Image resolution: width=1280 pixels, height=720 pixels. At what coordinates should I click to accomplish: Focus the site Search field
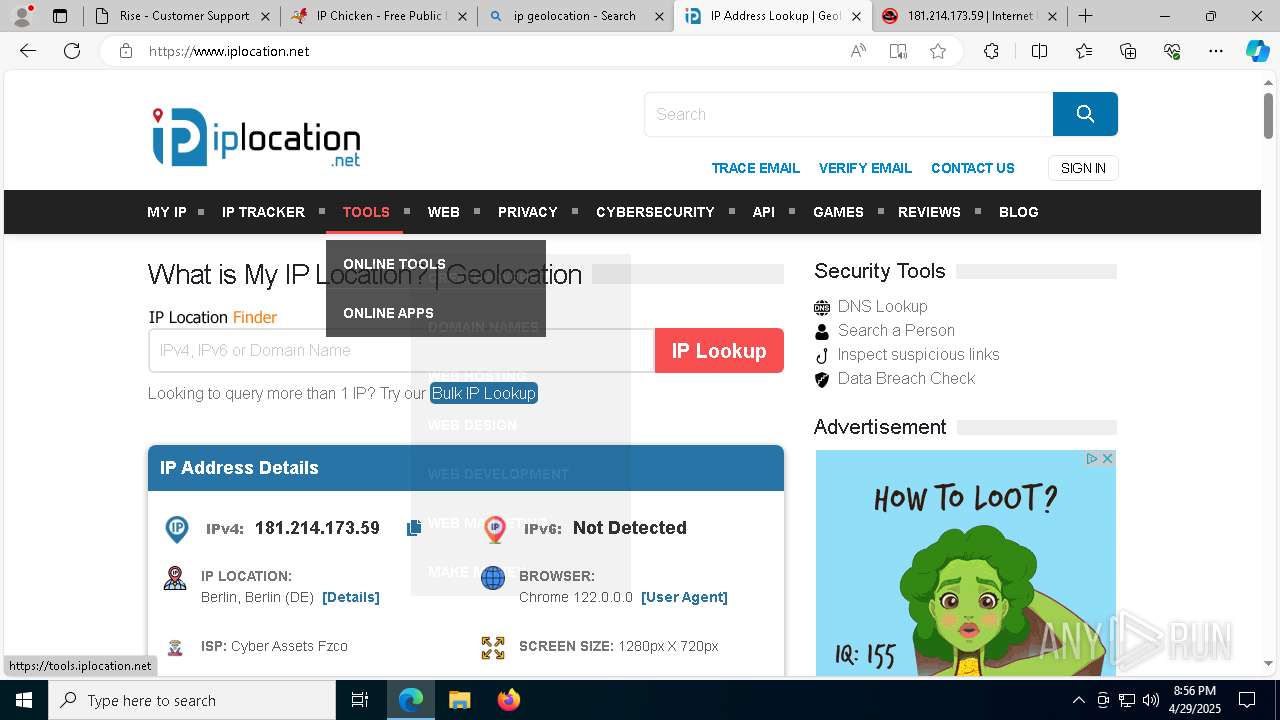(849, 114)
